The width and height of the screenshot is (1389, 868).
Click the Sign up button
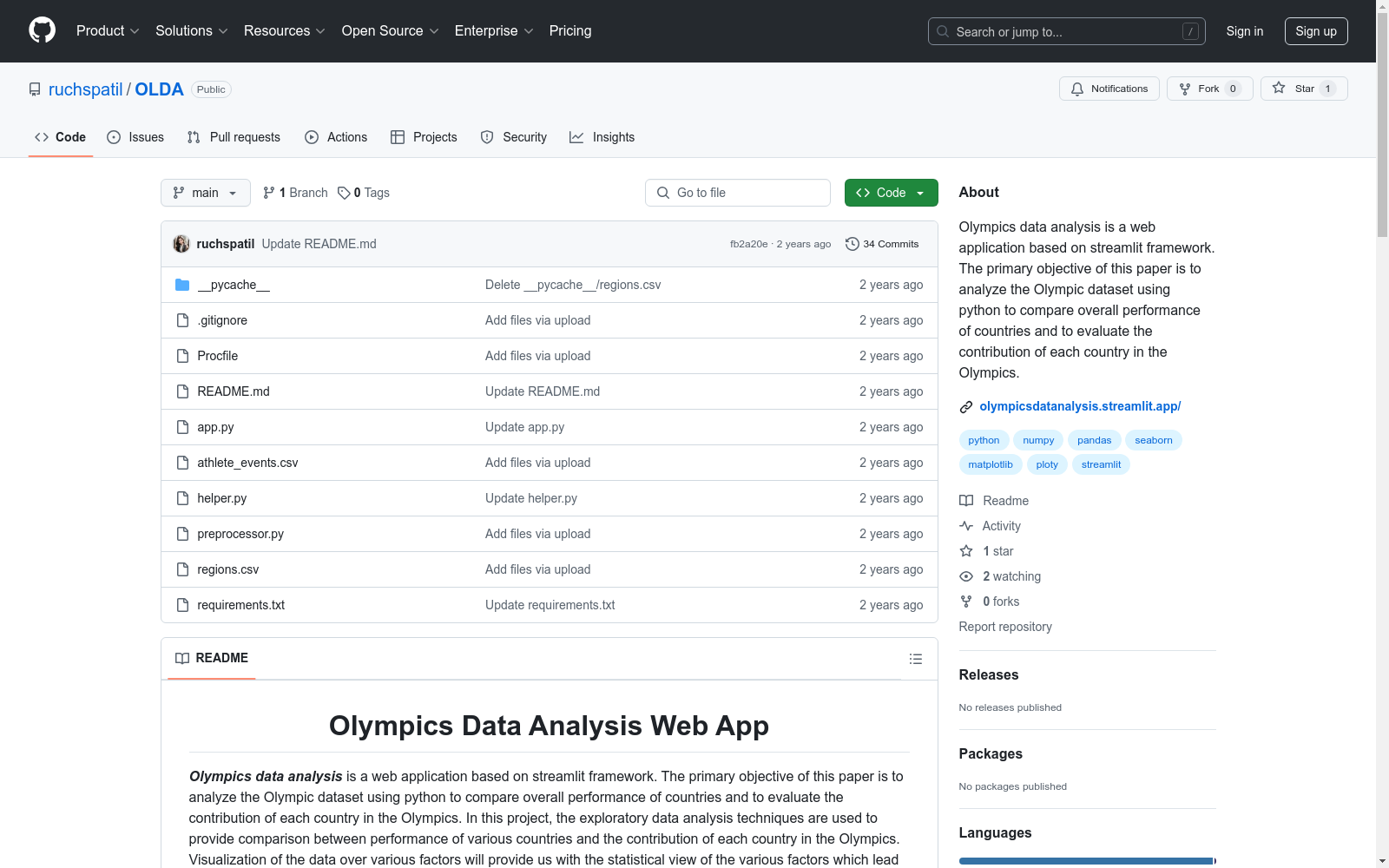(x=1316, y=31)
